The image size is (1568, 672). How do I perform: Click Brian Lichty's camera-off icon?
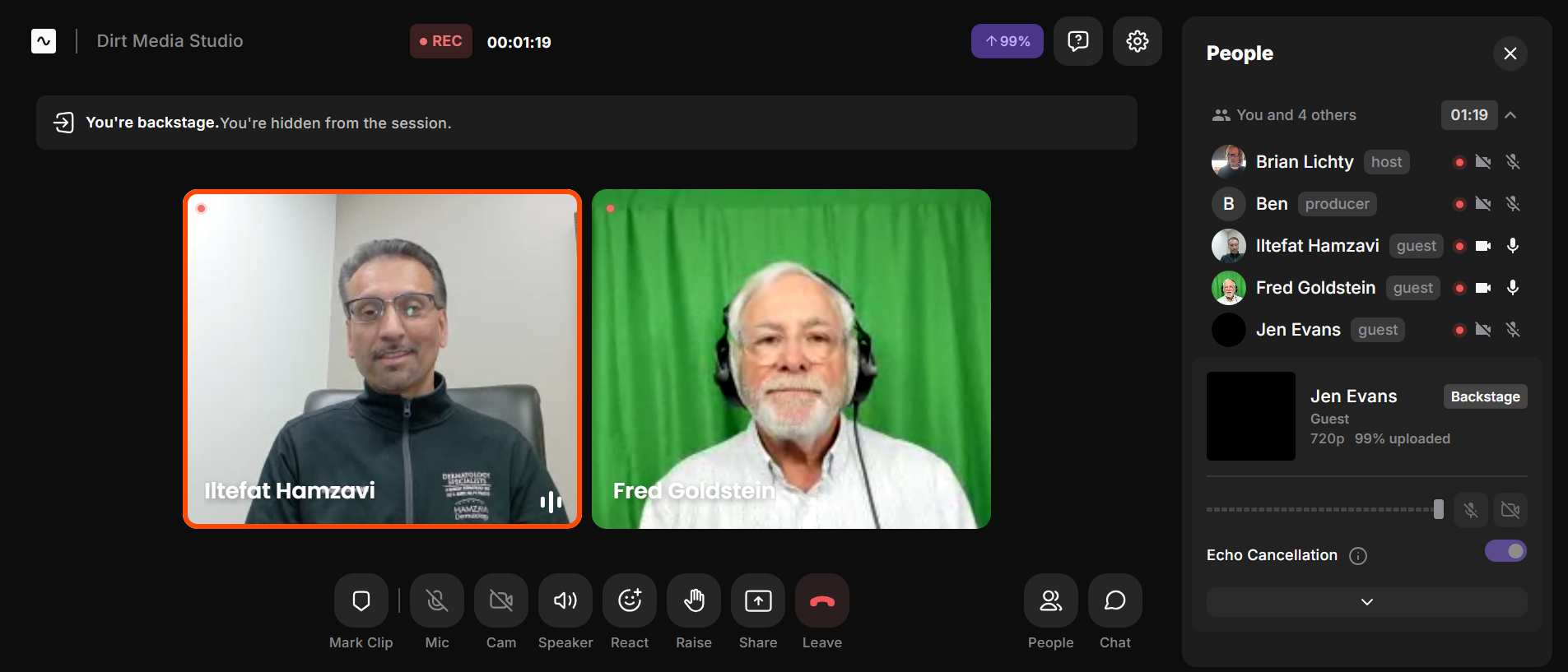[1483, 162]
